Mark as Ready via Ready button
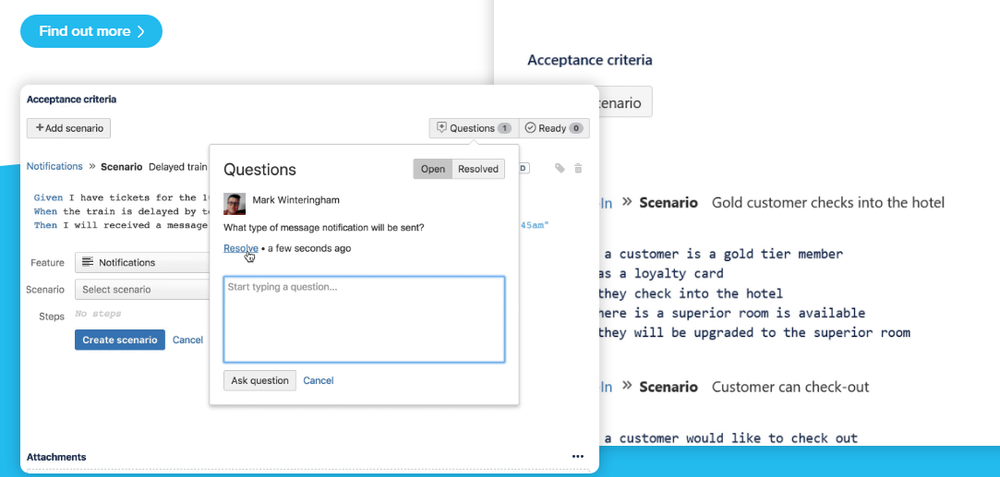The width and height of the screenshot is (1000, 477). [554, 128]
